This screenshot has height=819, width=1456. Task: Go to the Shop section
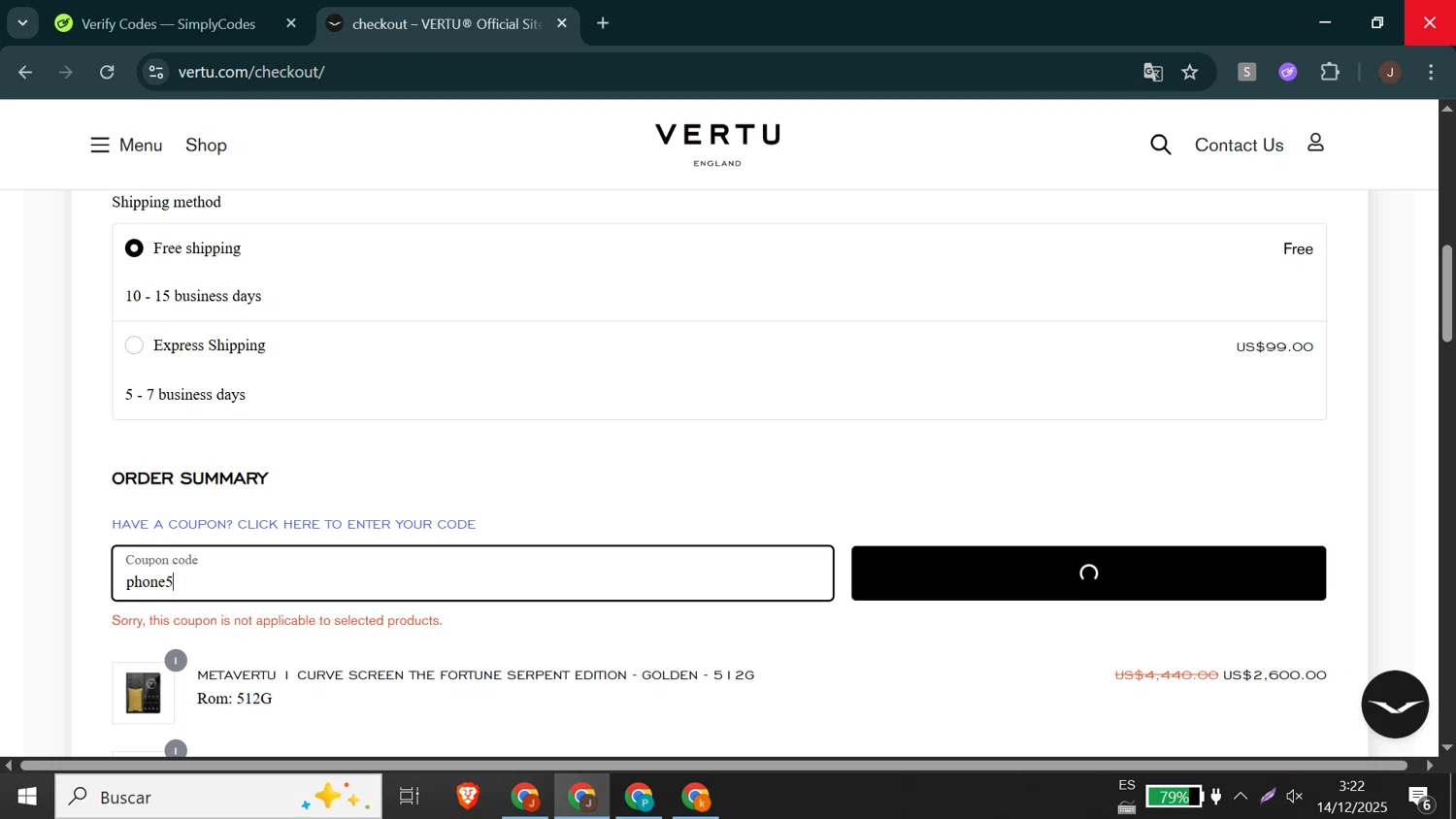point(206,145)
